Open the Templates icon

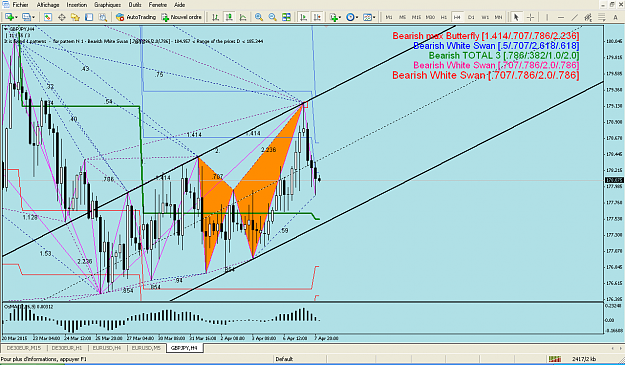point(368,17)
